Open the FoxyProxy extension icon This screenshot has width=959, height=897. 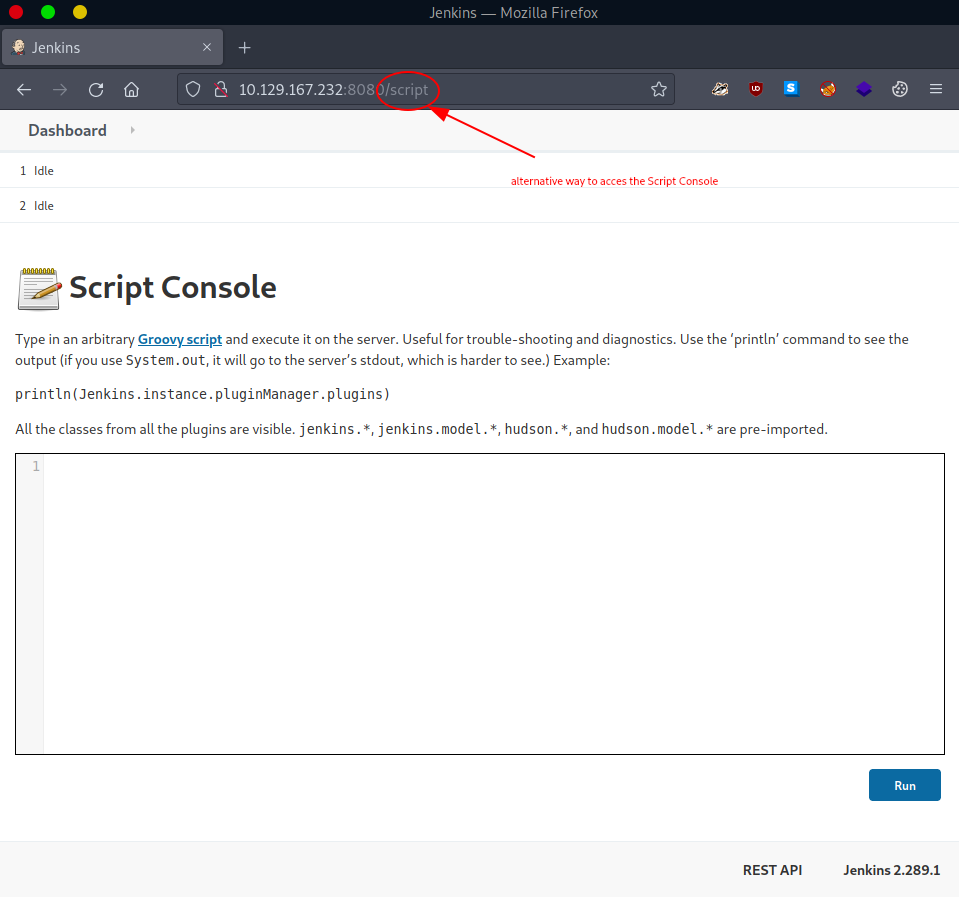coord(827,89)
